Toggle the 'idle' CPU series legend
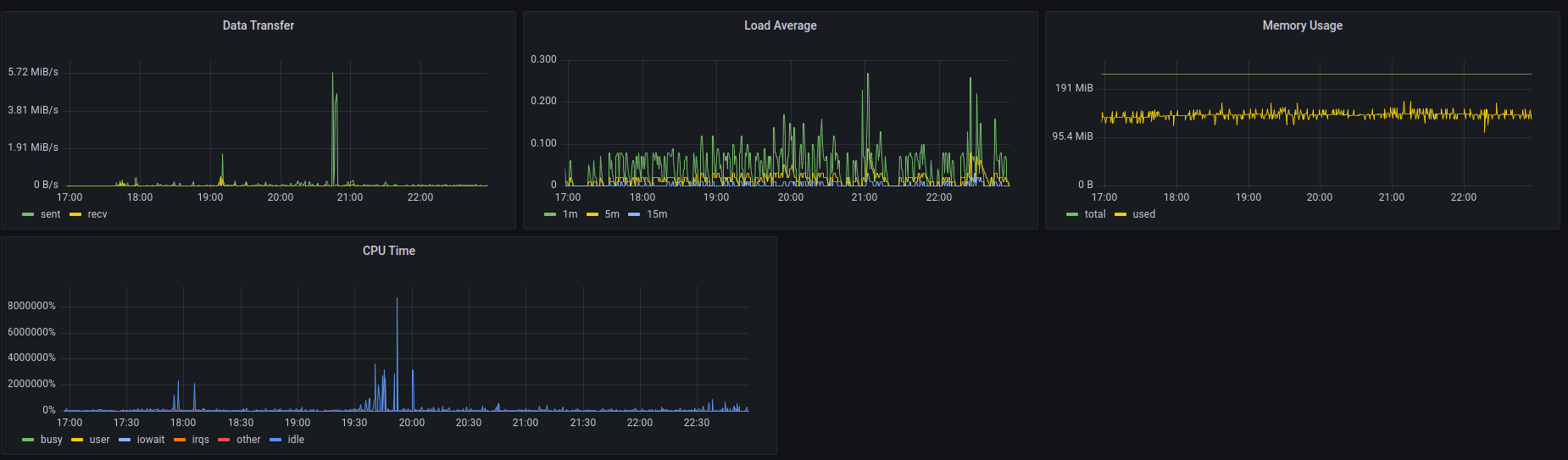 [x=296, y=440]
